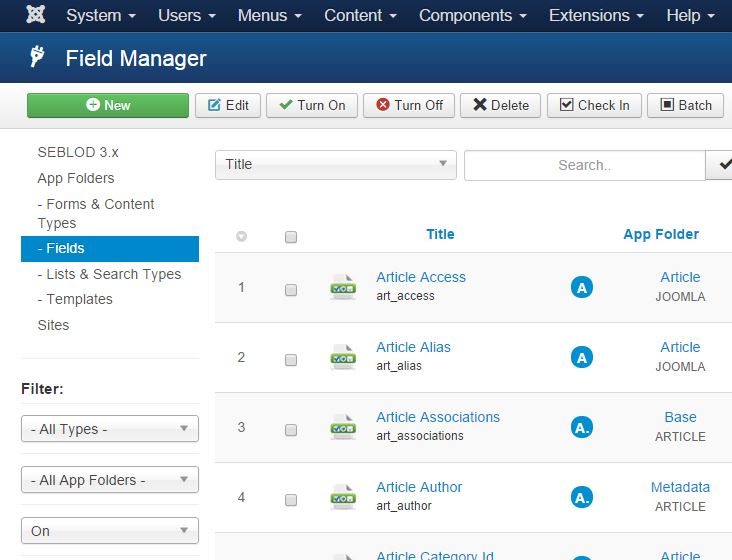The image size is (732, 560).
Task: Check the Article Access row checkbox
Action: click(291, 290)
